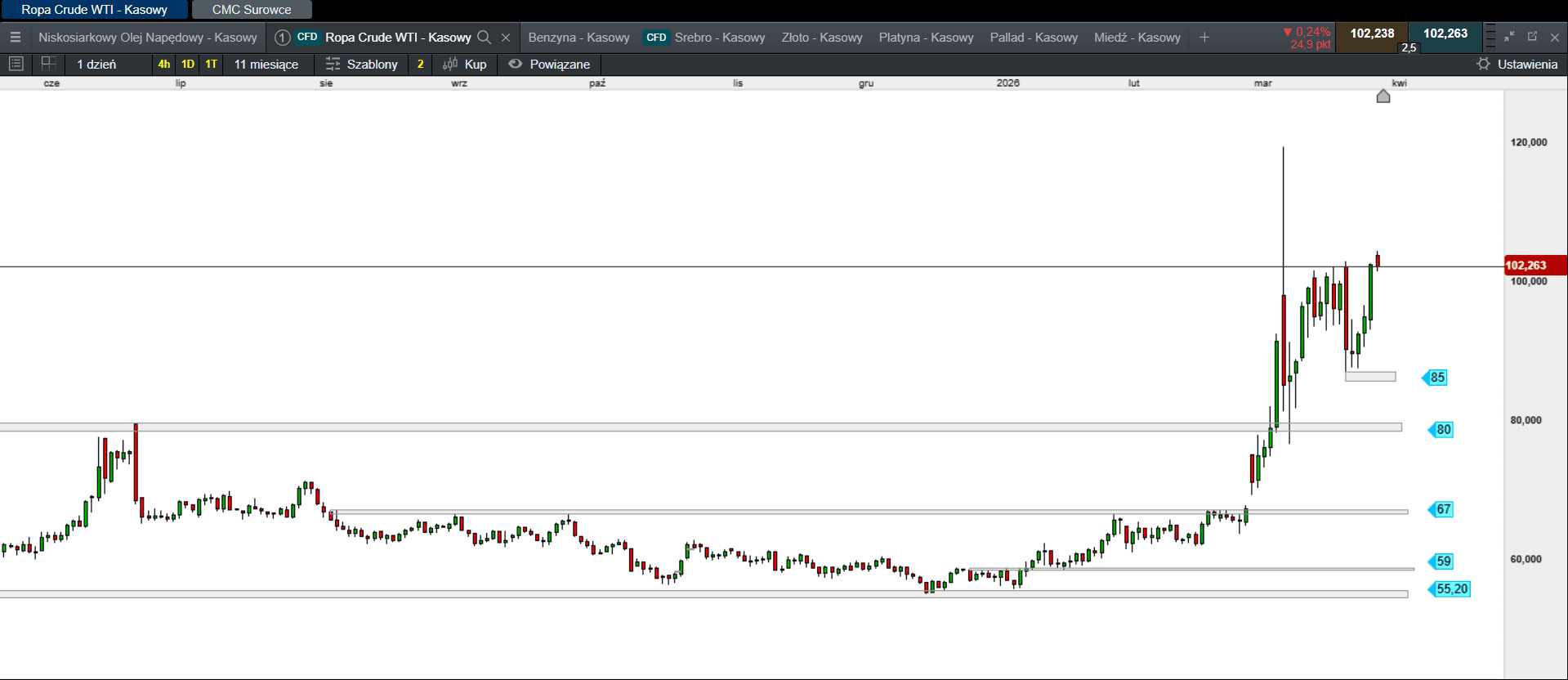Click the Kup buy button
The image size is (1568, 680).
[465, 64]
